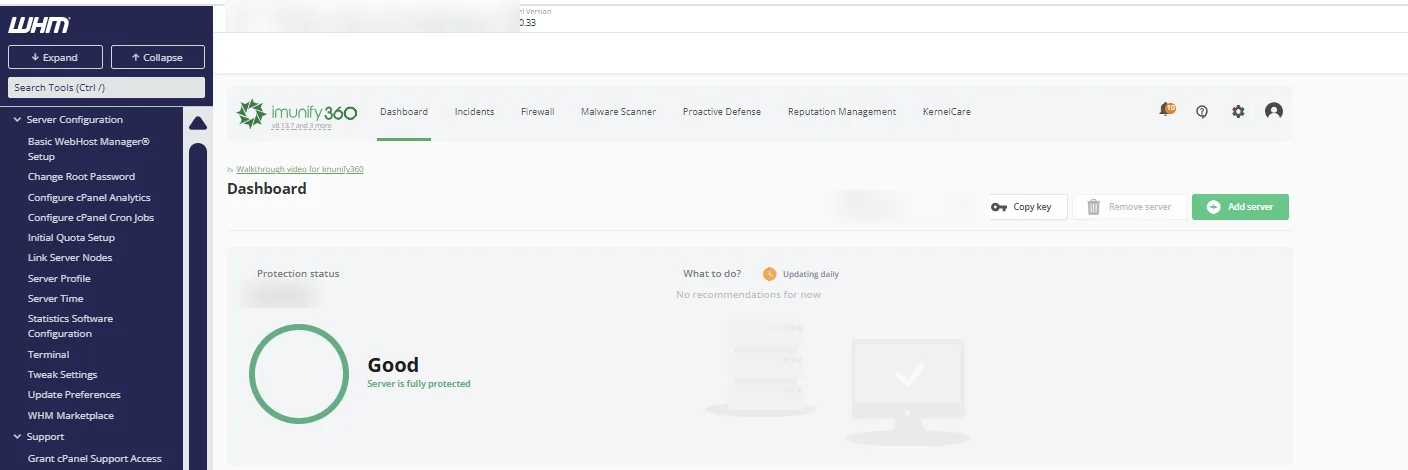
Task: Click the green Add server button
Action: 1240,207
